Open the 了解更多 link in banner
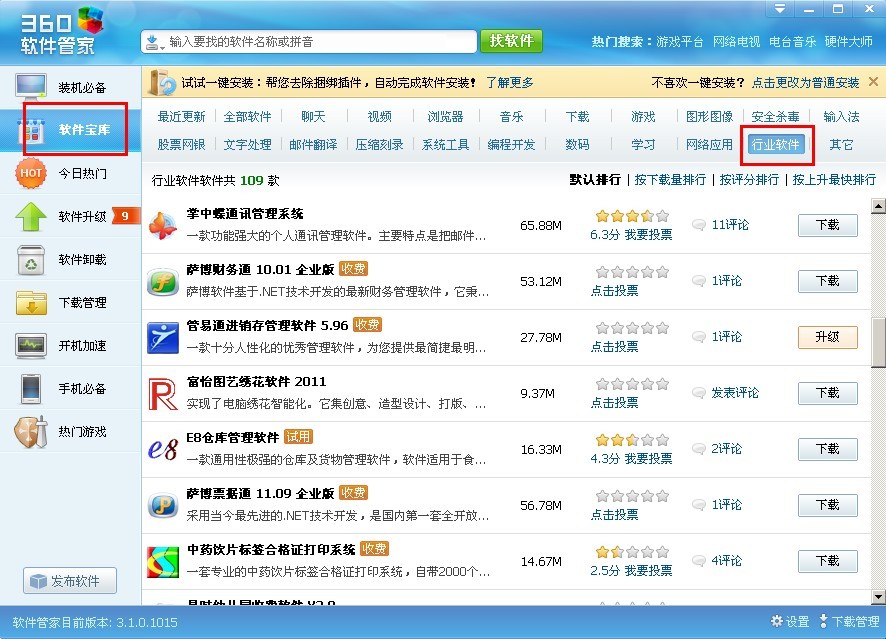The height and width of the screenshot is (639, 886). point(510,83)
